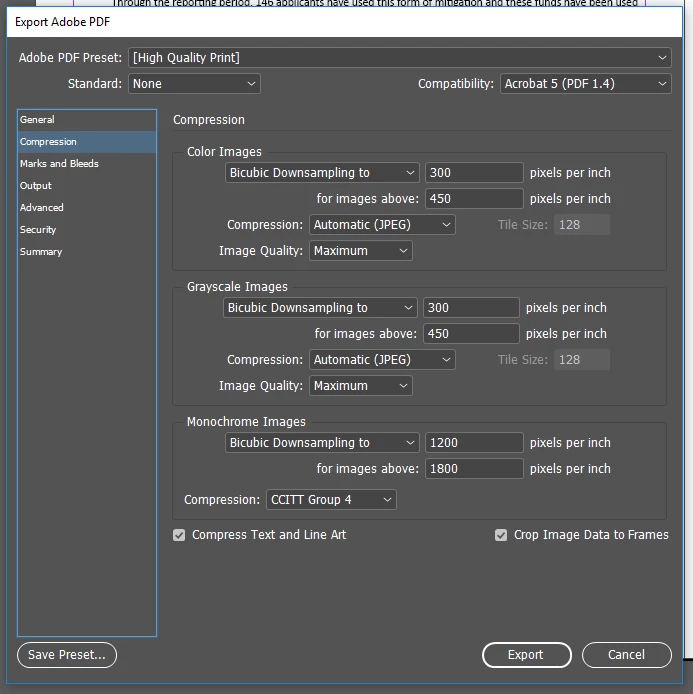Screen dimensions: 693x694
Task: Open Color Images Image Quality dropdown
Action: 361,251
